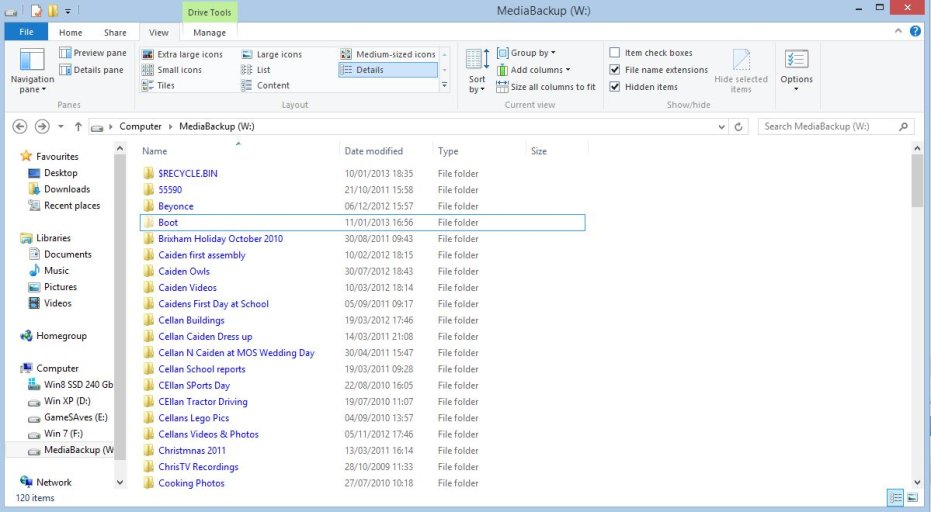Image resolution: width=931 pixels, height=512 pixels.
Task: Go up one folder level
Action: click(78, 127)
